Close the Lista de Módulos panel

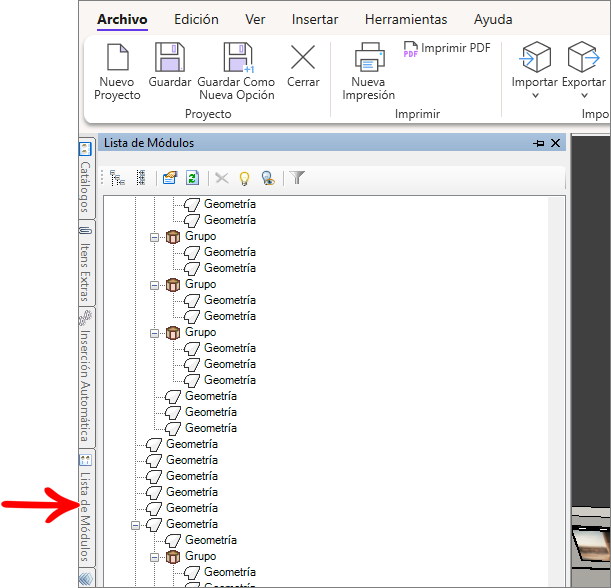tap(555, 143)
